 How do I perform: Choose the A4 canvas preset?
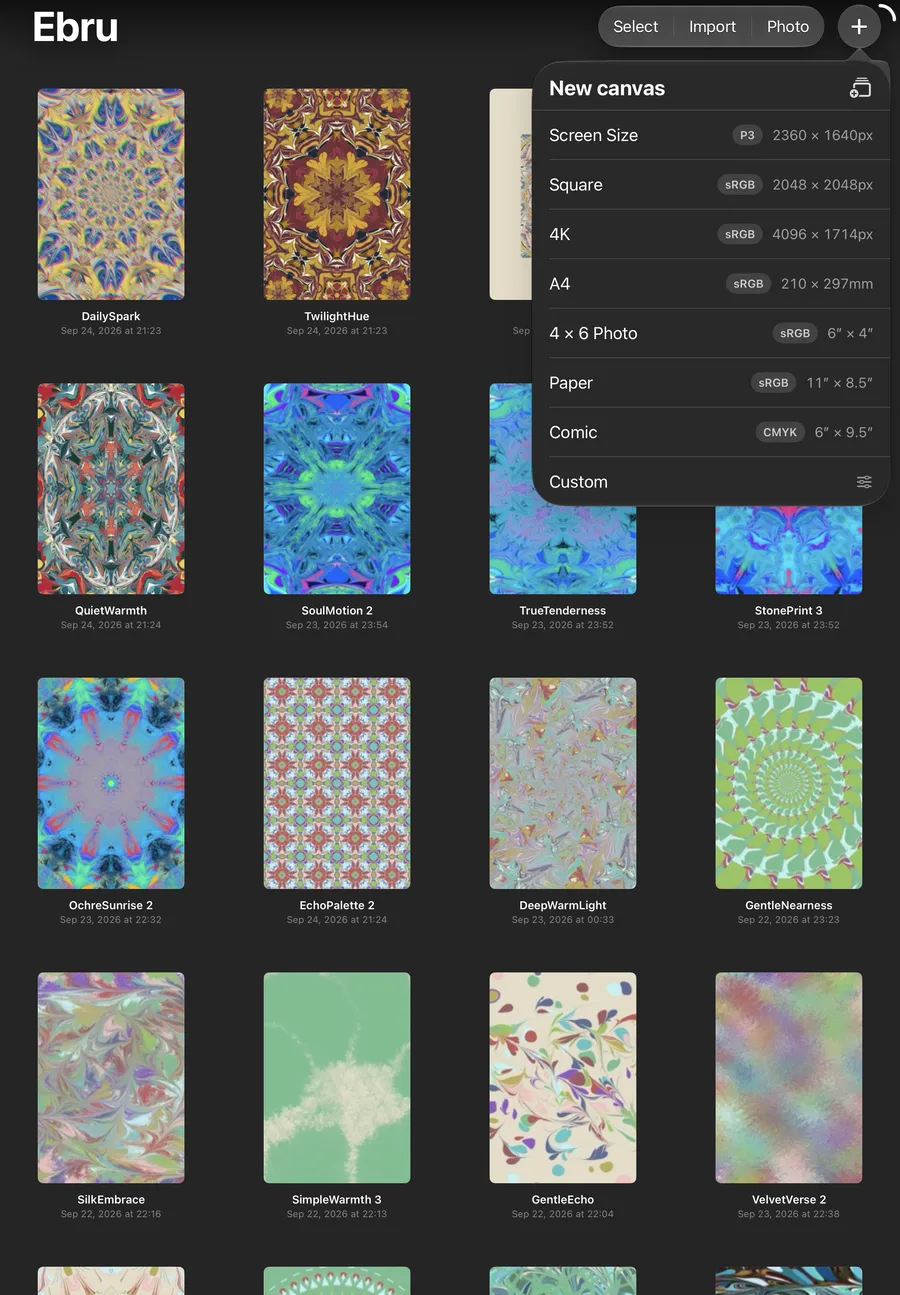click(x=711, y=284)
